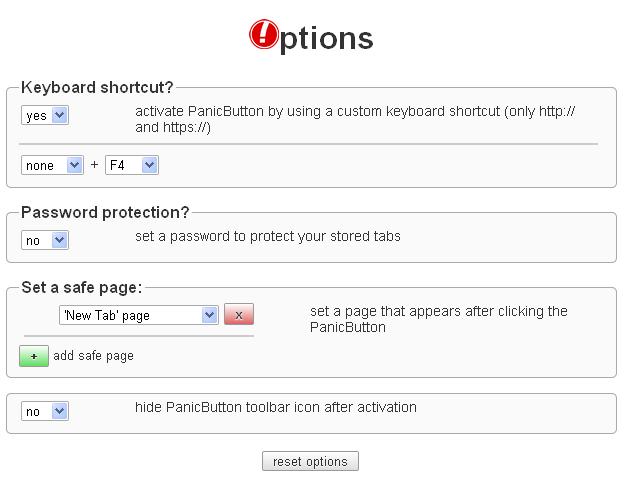Click the plus sign between key dropdowns

click(94, 165)
